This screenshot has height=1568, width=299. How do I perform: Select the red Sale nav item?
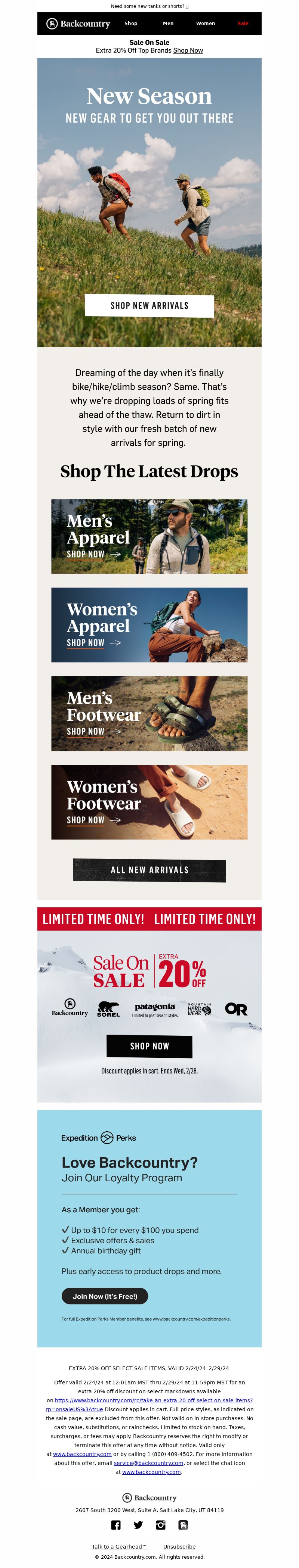pyautogui.click(x=243, y=24)
